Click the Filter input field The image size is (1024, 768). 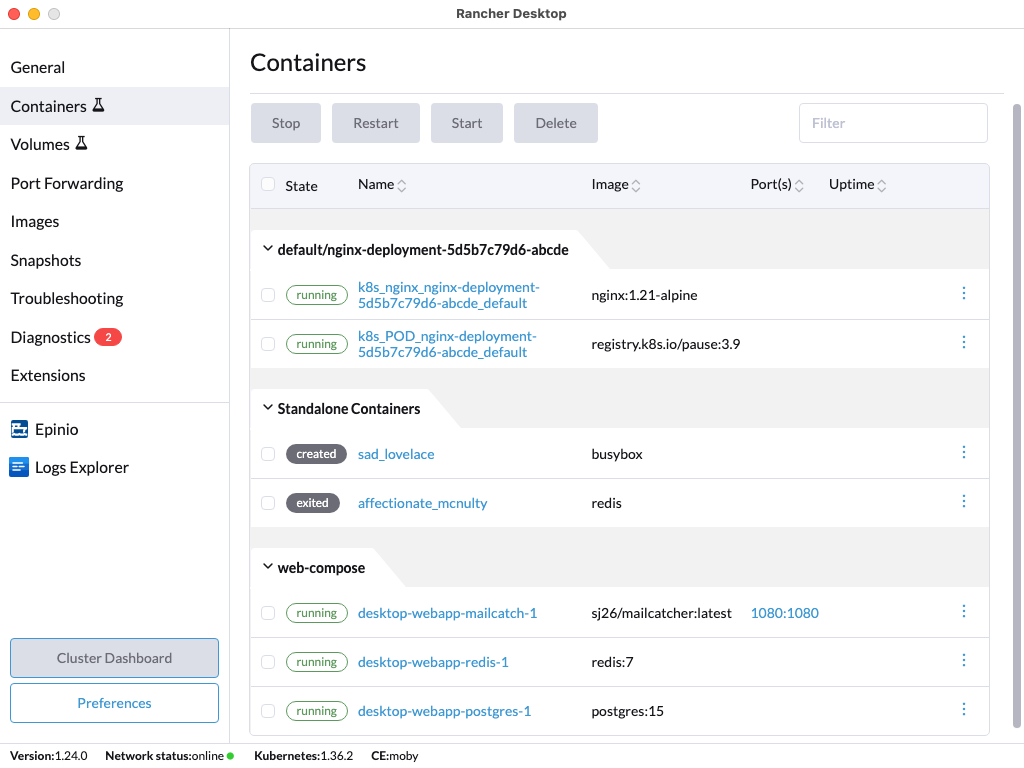pos(893,123)
